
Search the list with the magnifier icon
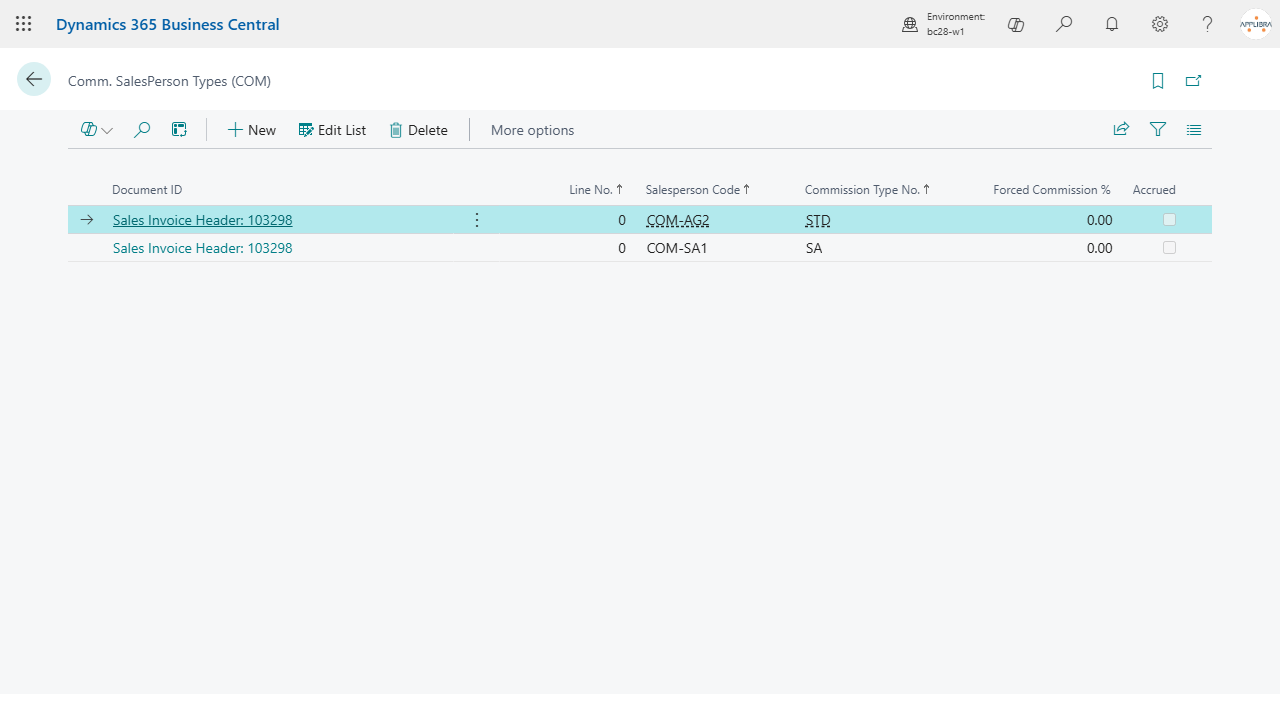(142, 130)
